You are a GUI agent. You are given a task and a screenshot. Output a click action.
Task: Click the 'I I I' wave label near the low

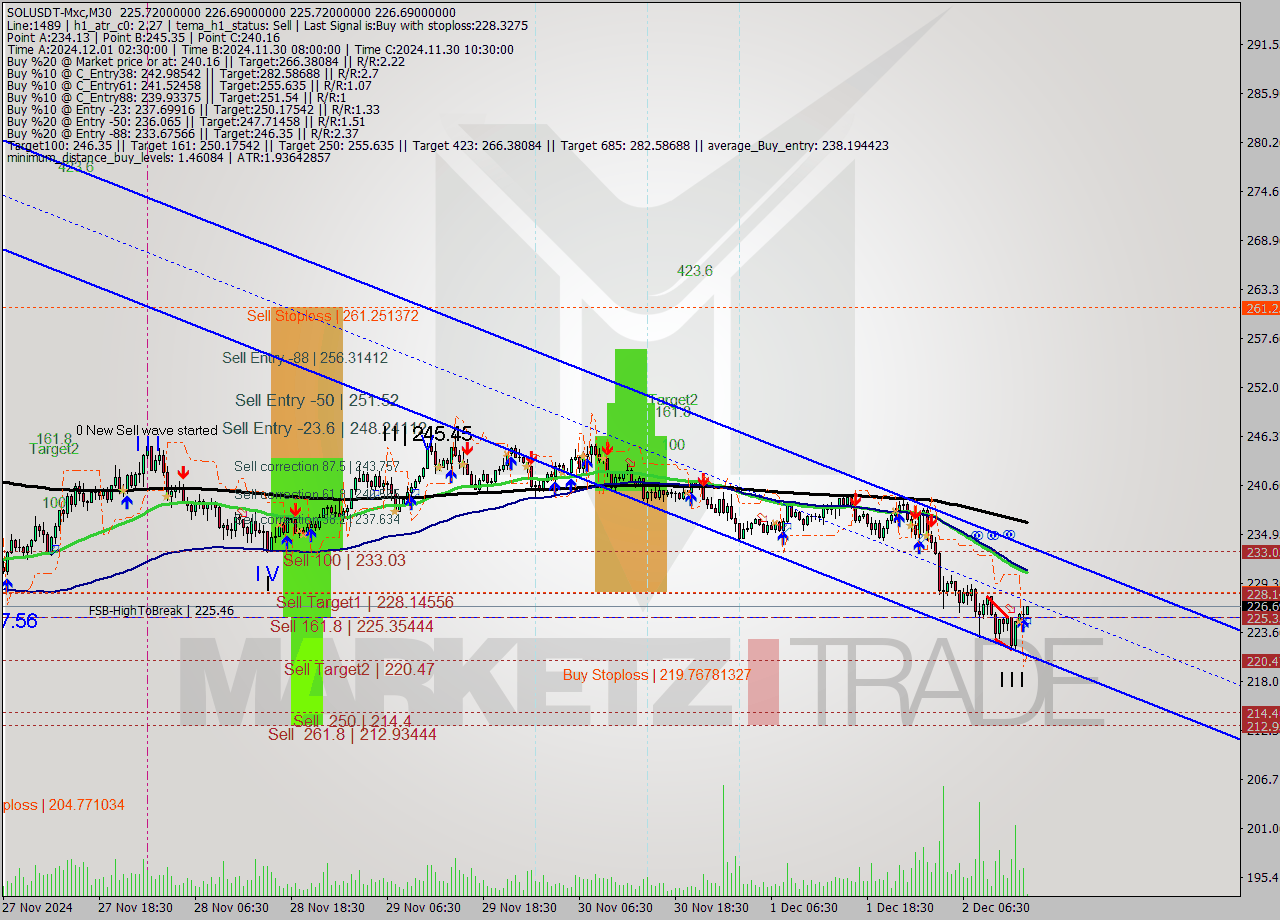1011,679
